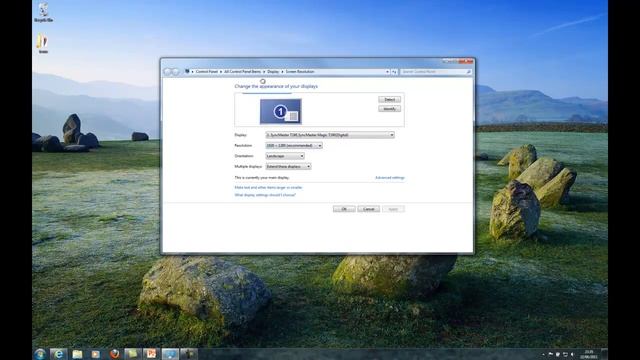This screenshot has width=640, height=360.
Task: Open the Action Center flag icon
Action: 550,354
